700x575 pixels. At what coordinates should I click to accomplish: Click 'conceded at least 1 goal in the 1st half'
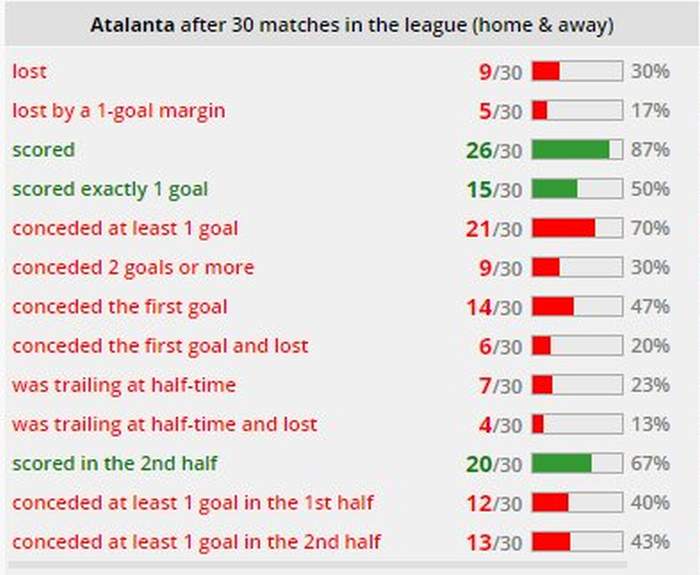click(193, 503)
